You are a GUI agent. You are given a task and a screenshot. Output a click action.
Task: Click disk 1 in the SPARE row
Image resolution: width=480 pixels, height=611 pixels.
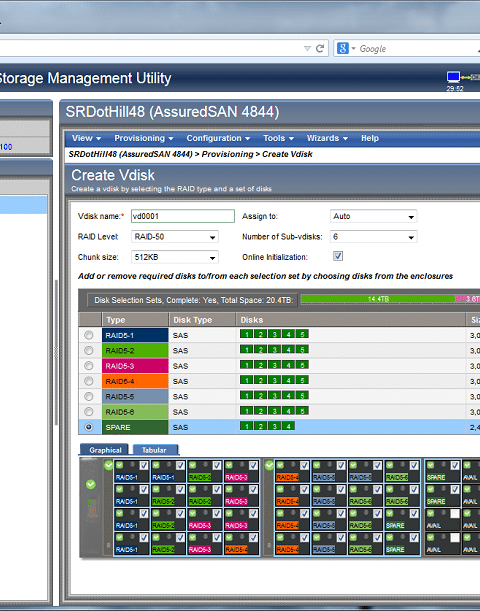point(246,426)
